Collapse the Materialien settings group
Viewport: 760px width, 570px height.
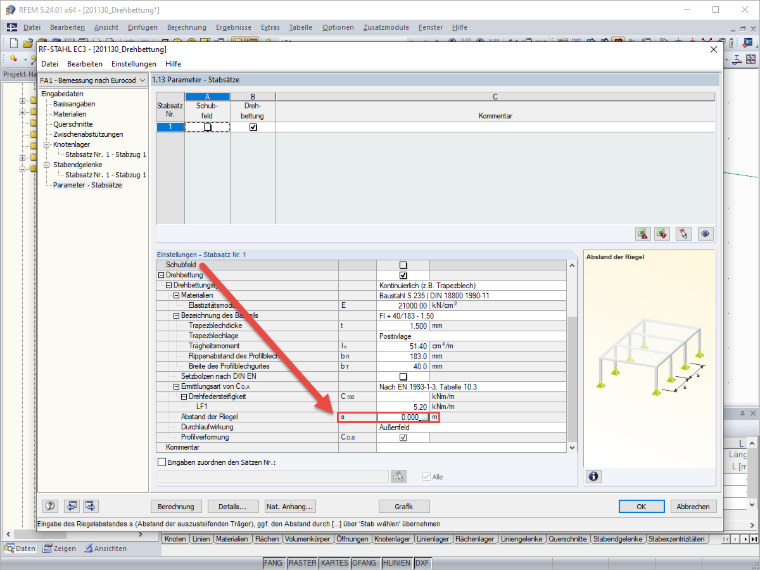click(176, 295)
